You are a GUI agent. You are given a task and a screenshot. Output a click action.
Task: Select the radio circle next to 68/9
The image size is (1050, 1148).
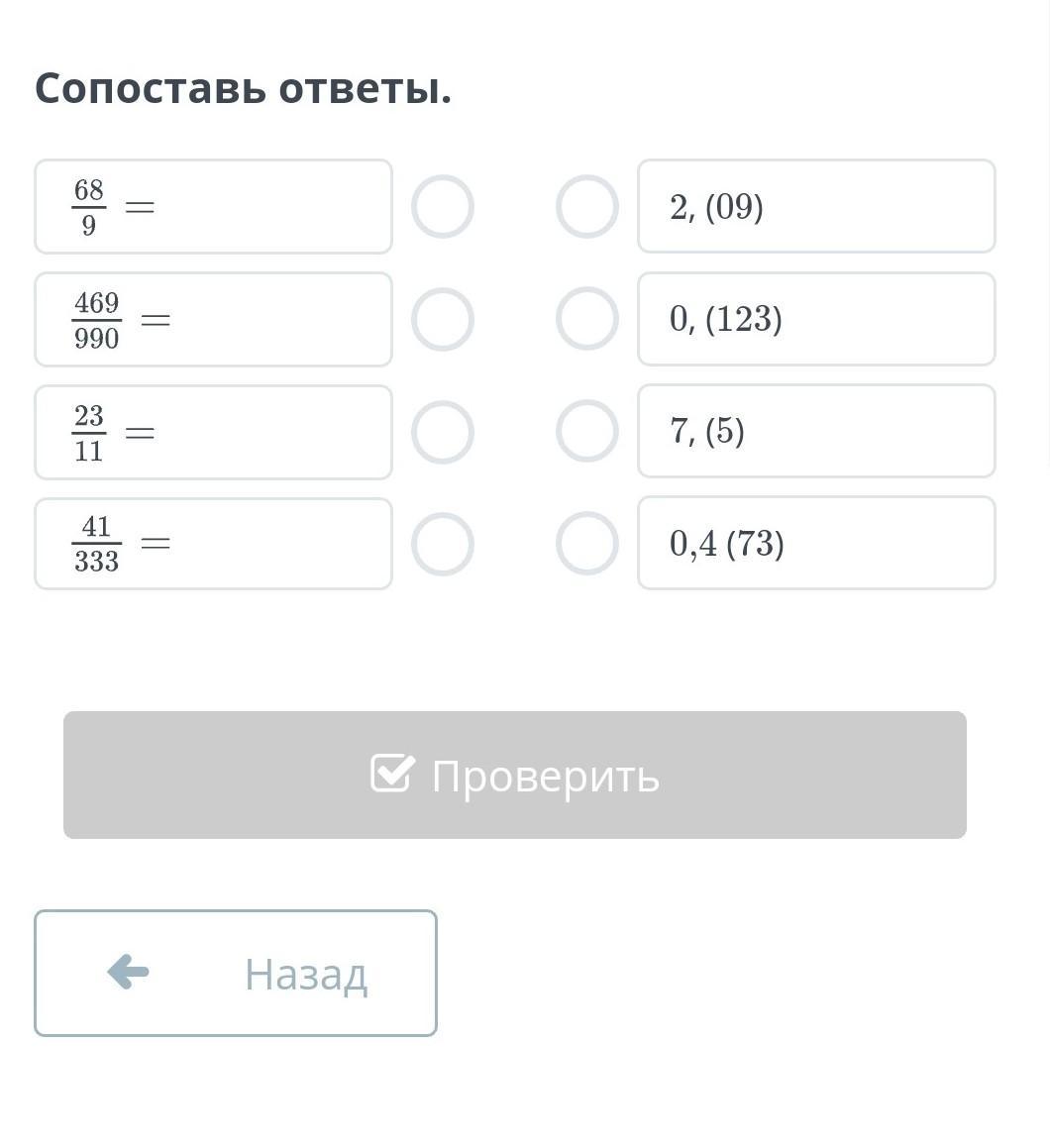click(442, 207)
